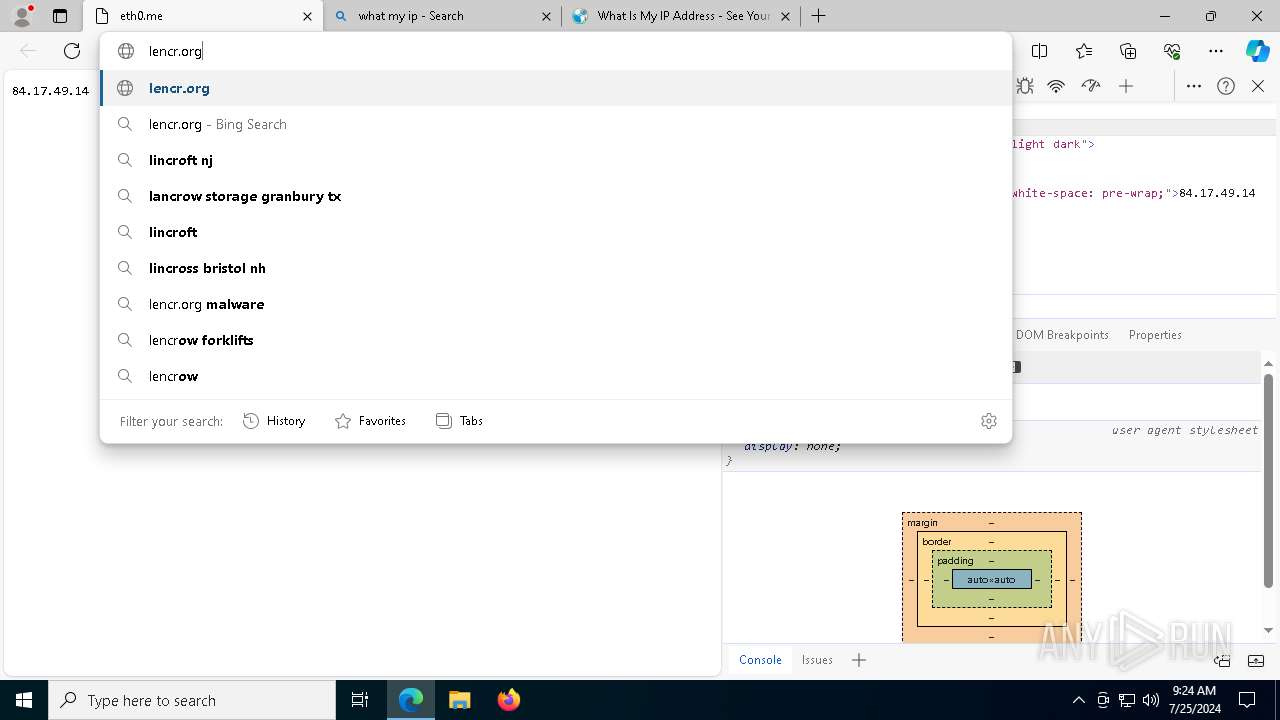Screen dimensions: 1280x720
Task: Filter search by Tabs
Action: pos(459,421)
